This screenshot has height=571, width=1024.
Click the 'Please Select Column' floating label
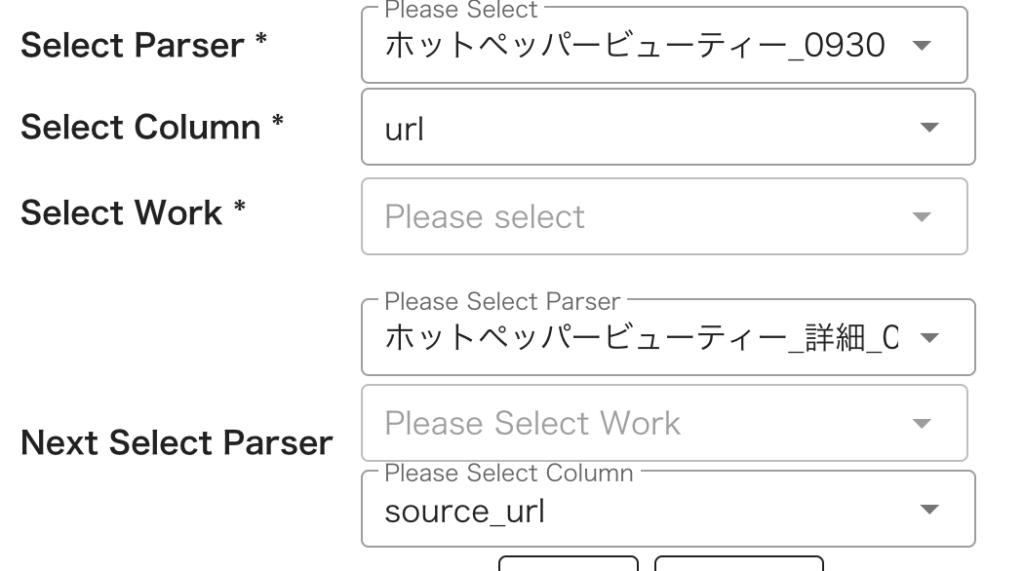(509, 472)
